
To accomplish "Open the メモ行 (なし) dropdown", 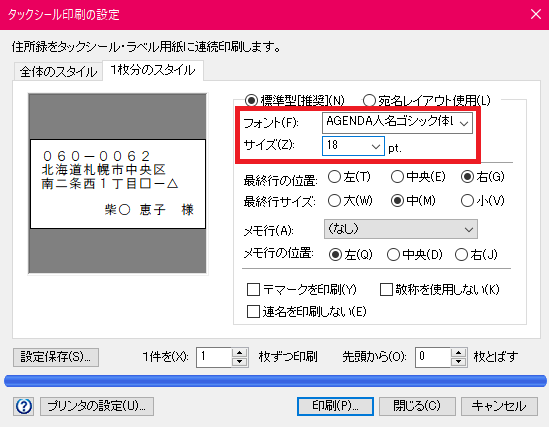I will pos(401,229).
